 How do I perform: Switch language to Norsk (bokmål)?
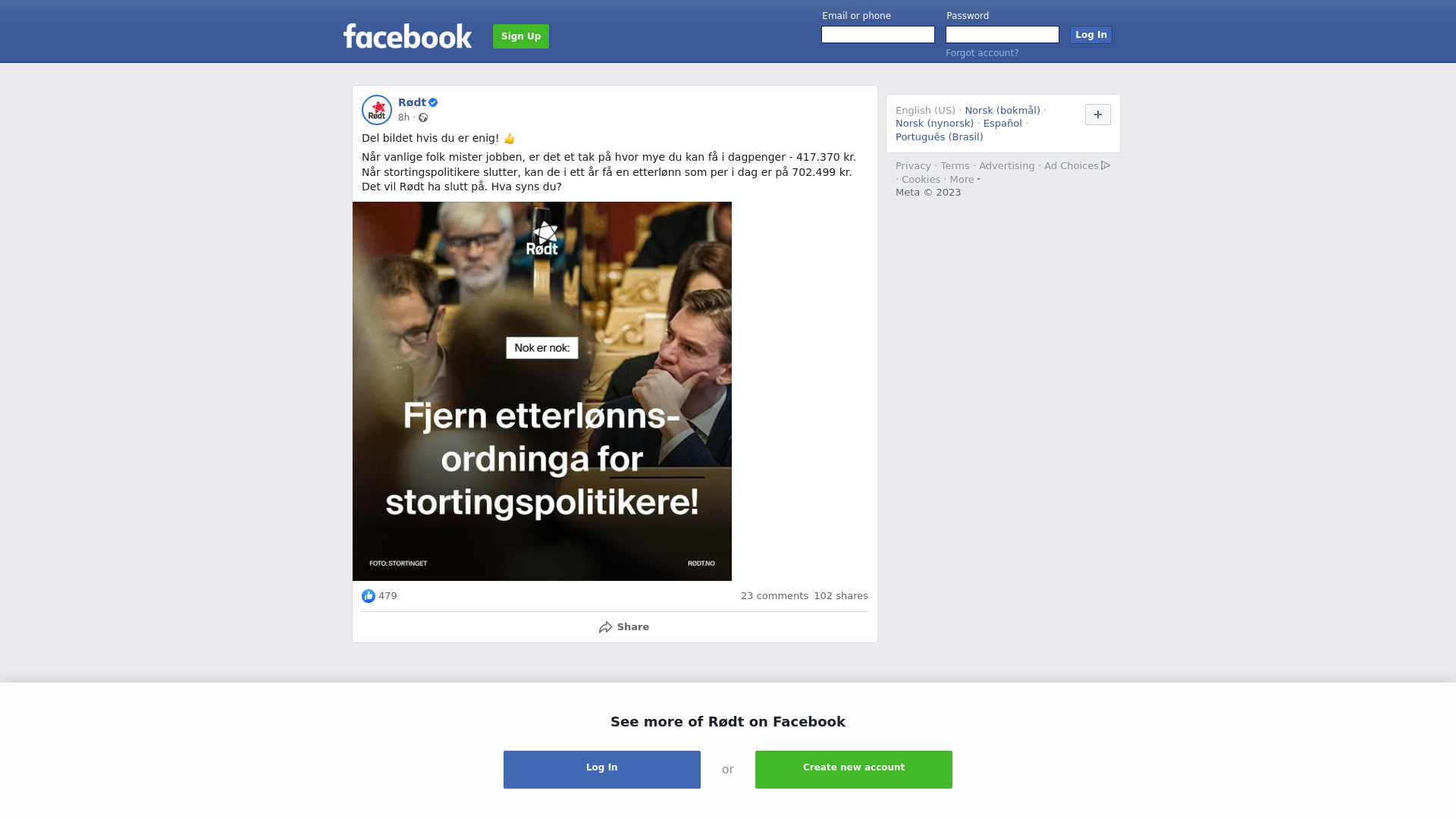click(1003, 111)
